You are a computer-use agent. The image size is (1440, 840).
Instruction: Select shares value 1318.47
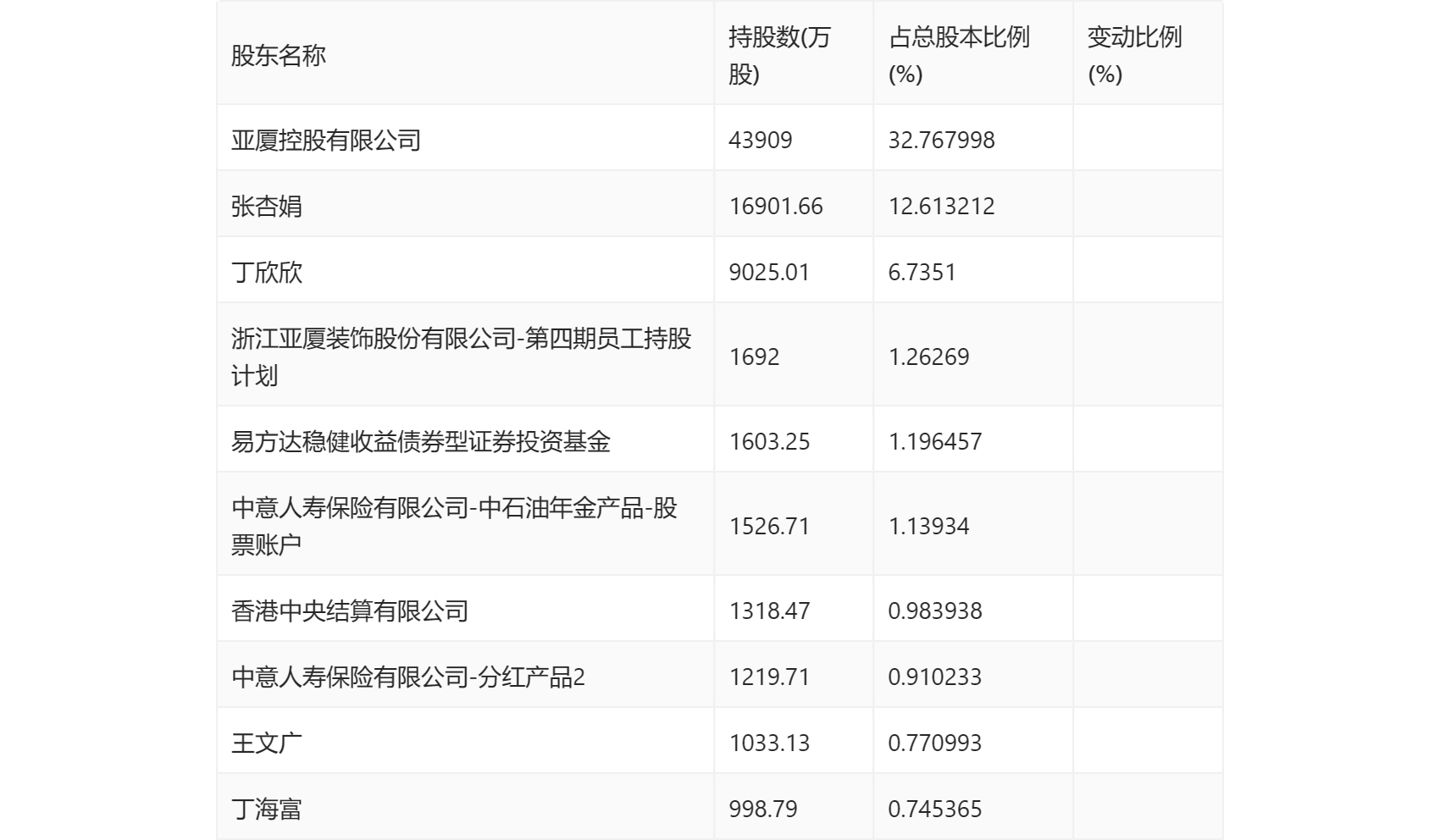(x=769, y=611)
